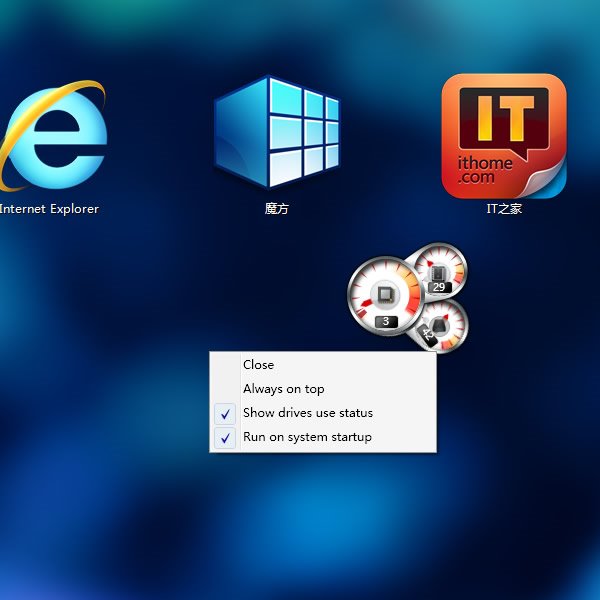This screenshot has height=600, width=600.
Task: Click the memory gauge showing 29
Action: coord(440,270)
